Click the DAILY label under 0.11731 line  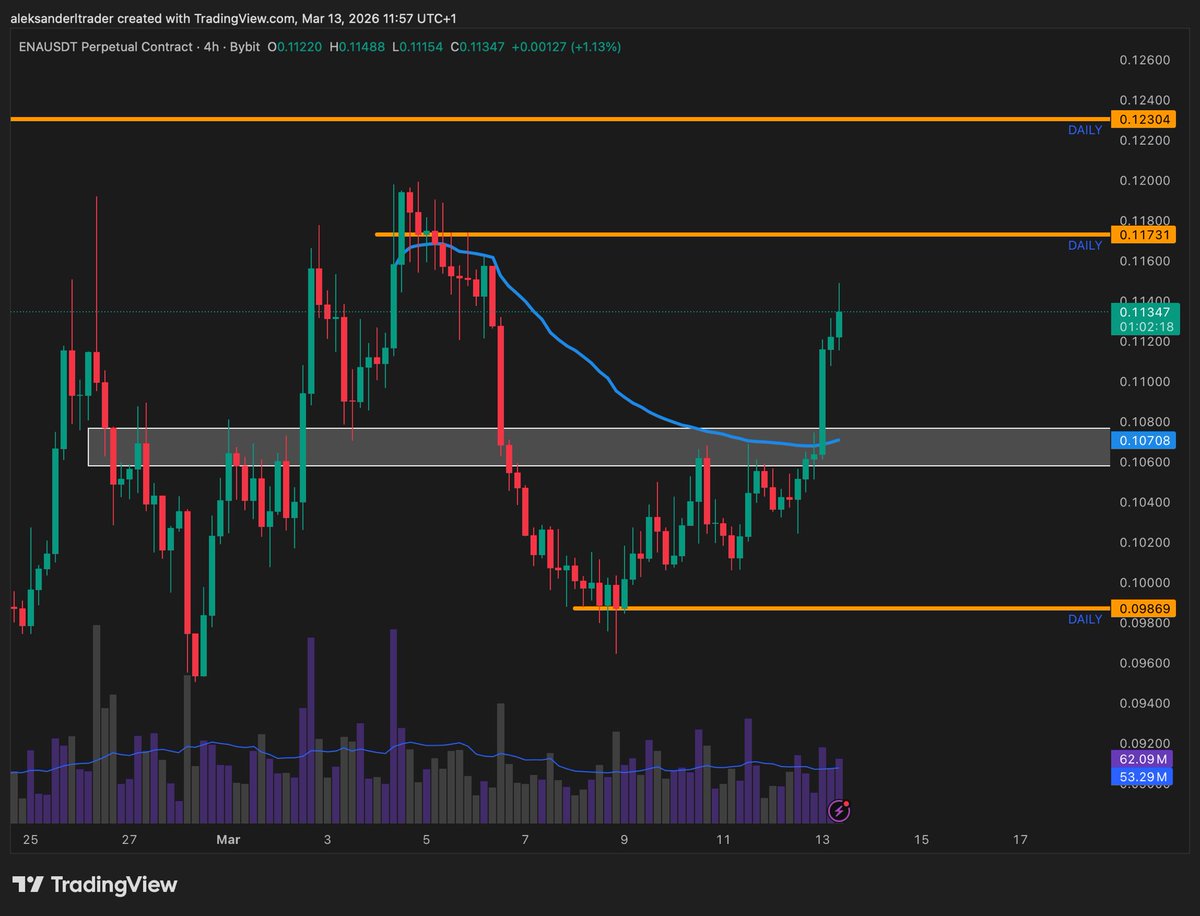pyautogui.click(x=1085, y=246)
